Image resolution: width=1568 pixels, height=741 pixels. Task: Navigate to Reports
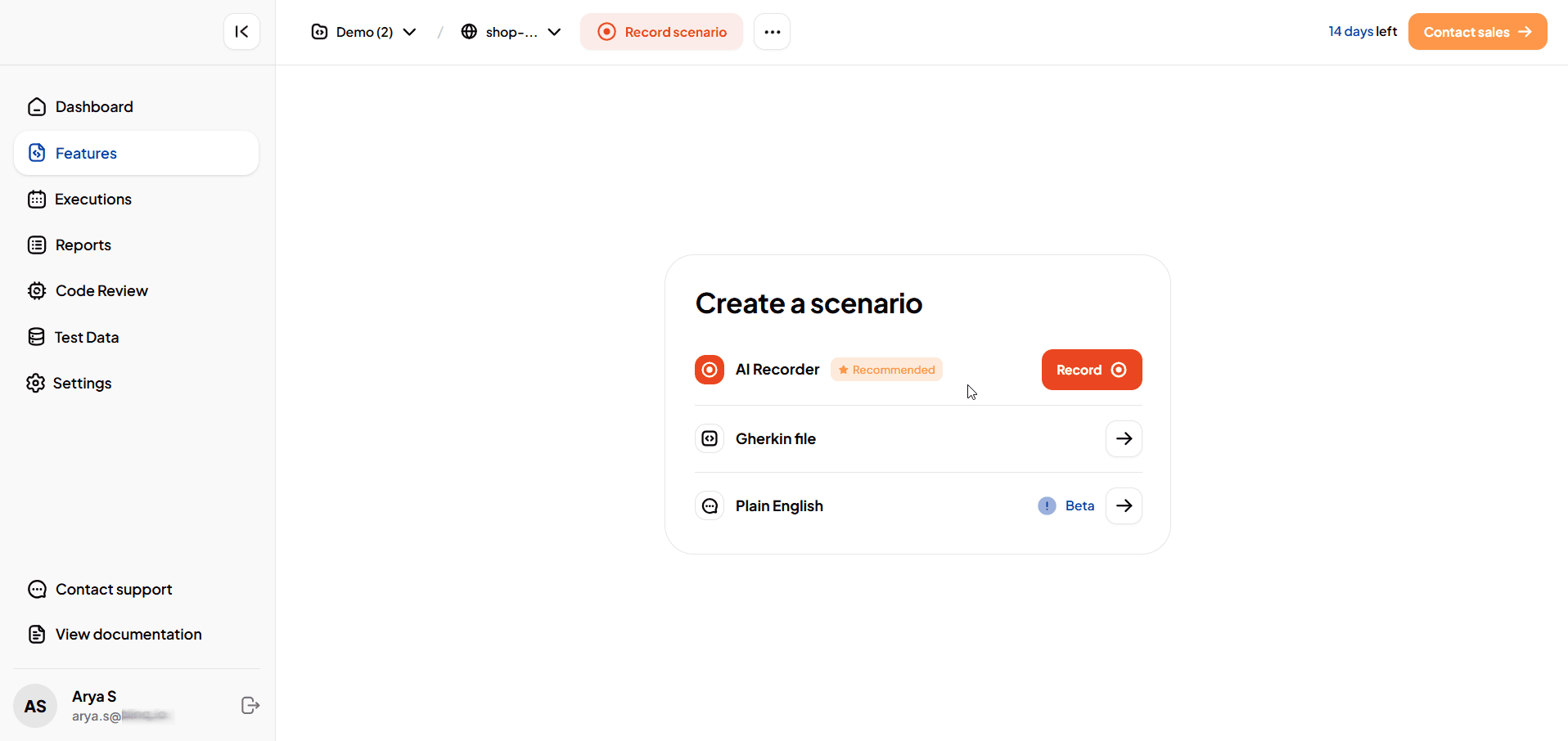[x=83, y=245]
